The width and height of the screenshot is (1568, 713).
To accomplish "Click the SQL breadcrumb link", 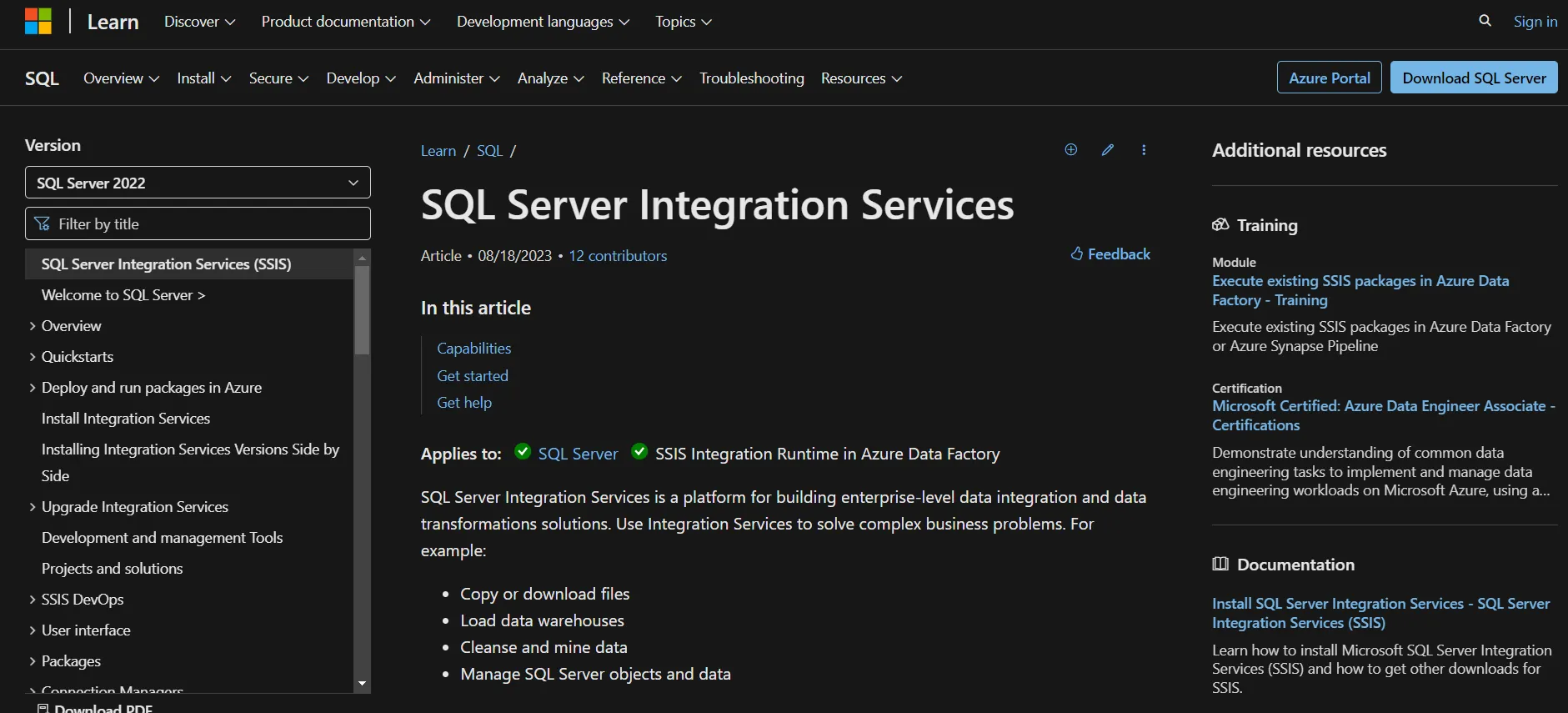I will (490, 151).
